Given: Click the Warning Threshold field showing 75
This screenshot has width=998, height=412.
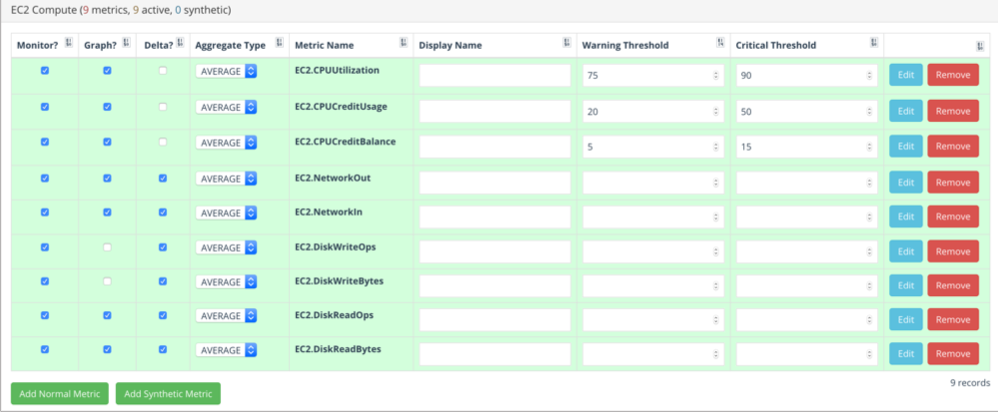Looking at the screenshot, I should pyautogui.click(x=653, y=75).
